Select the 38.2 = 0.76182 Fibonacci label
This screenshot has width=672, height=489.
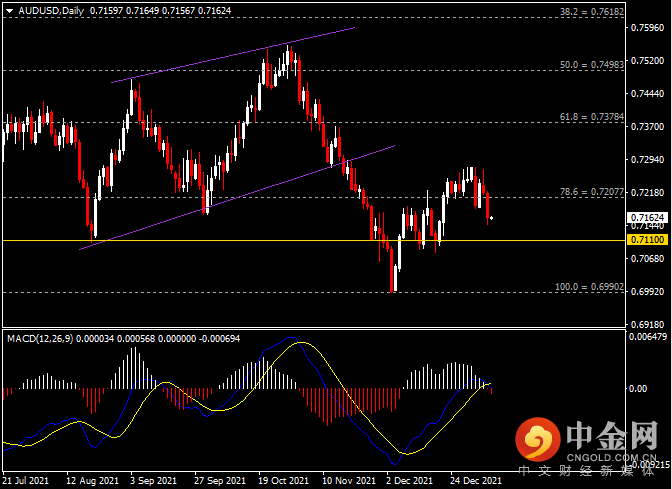[x=592, y=12]
